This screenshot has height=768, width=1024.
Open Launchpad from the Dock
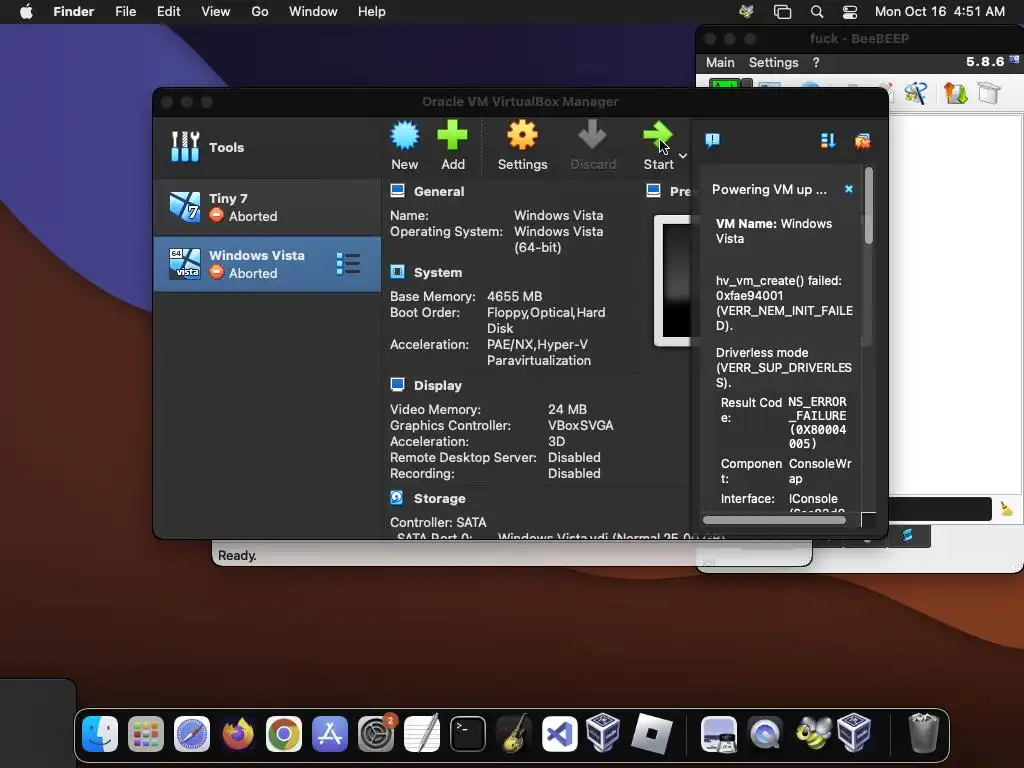[x=146, y=734]
